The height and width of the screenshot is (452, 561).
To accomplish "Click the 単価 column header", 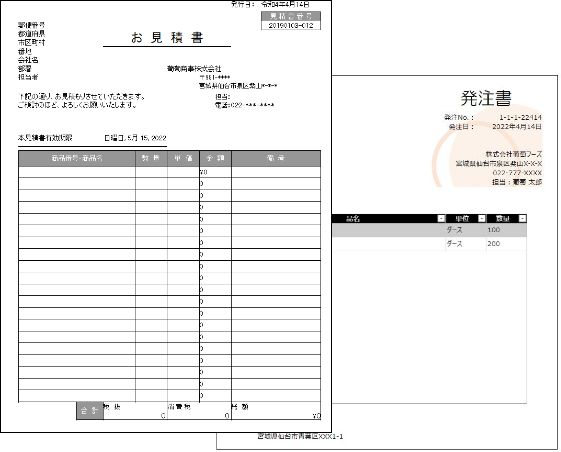I will click(183, 158).
